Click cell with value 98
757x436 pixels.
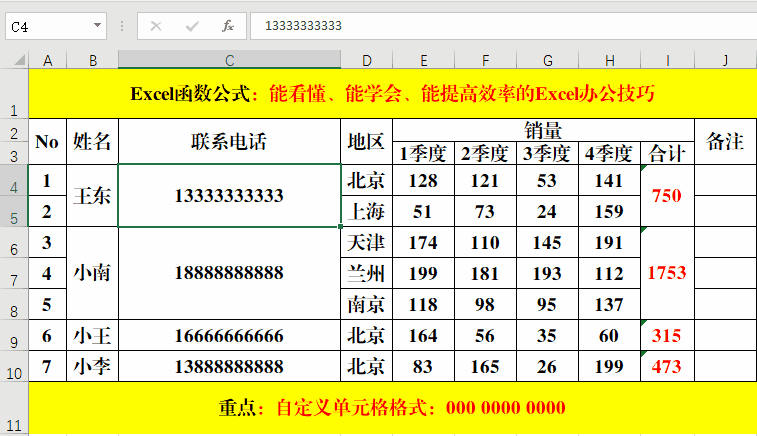tap(485, 304)
